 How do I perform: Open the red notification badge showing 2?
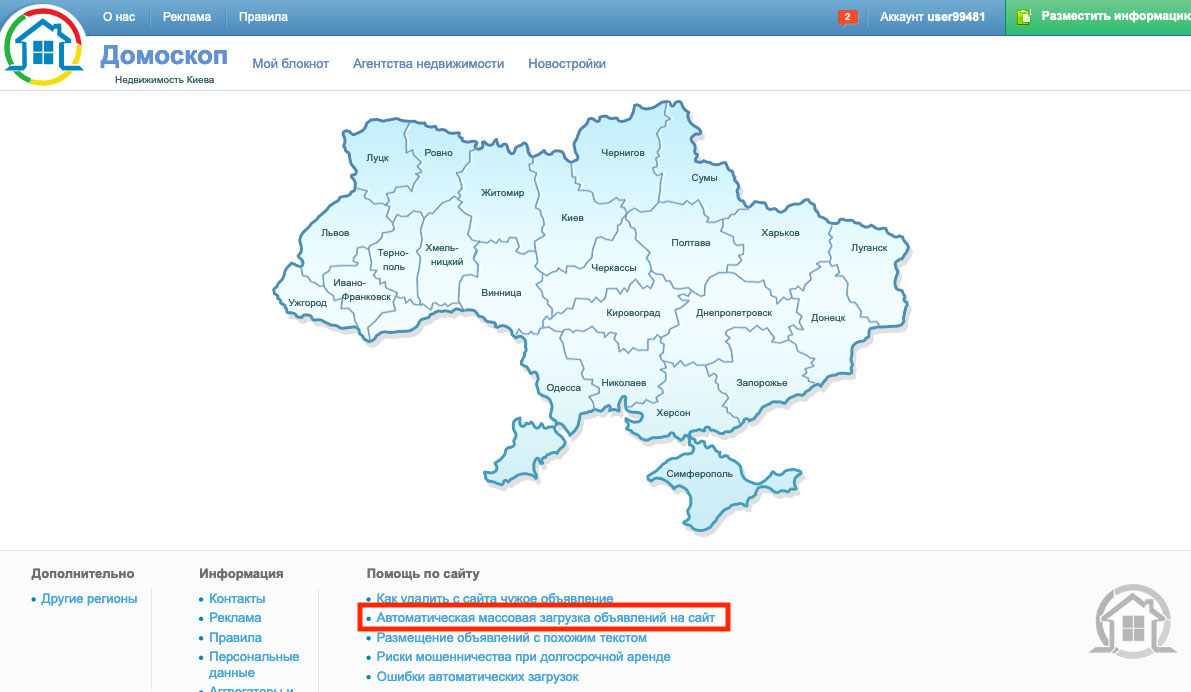847,17
